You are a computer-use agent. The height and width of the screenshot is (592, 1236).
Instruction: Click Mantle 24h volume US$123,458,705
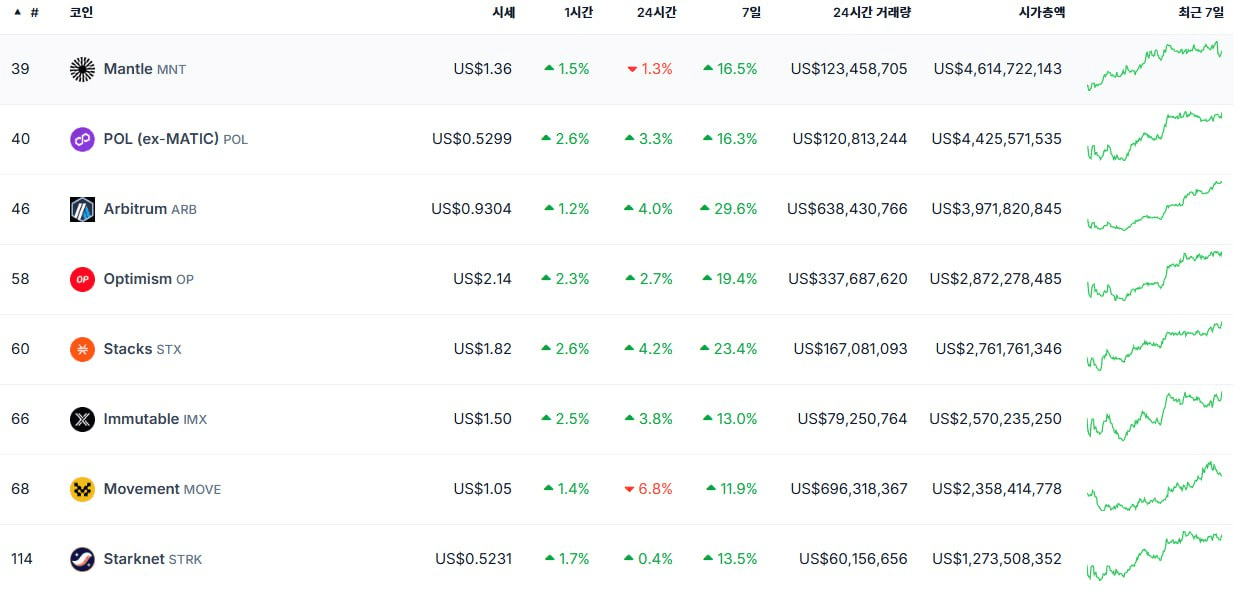[x=849, y=69]
